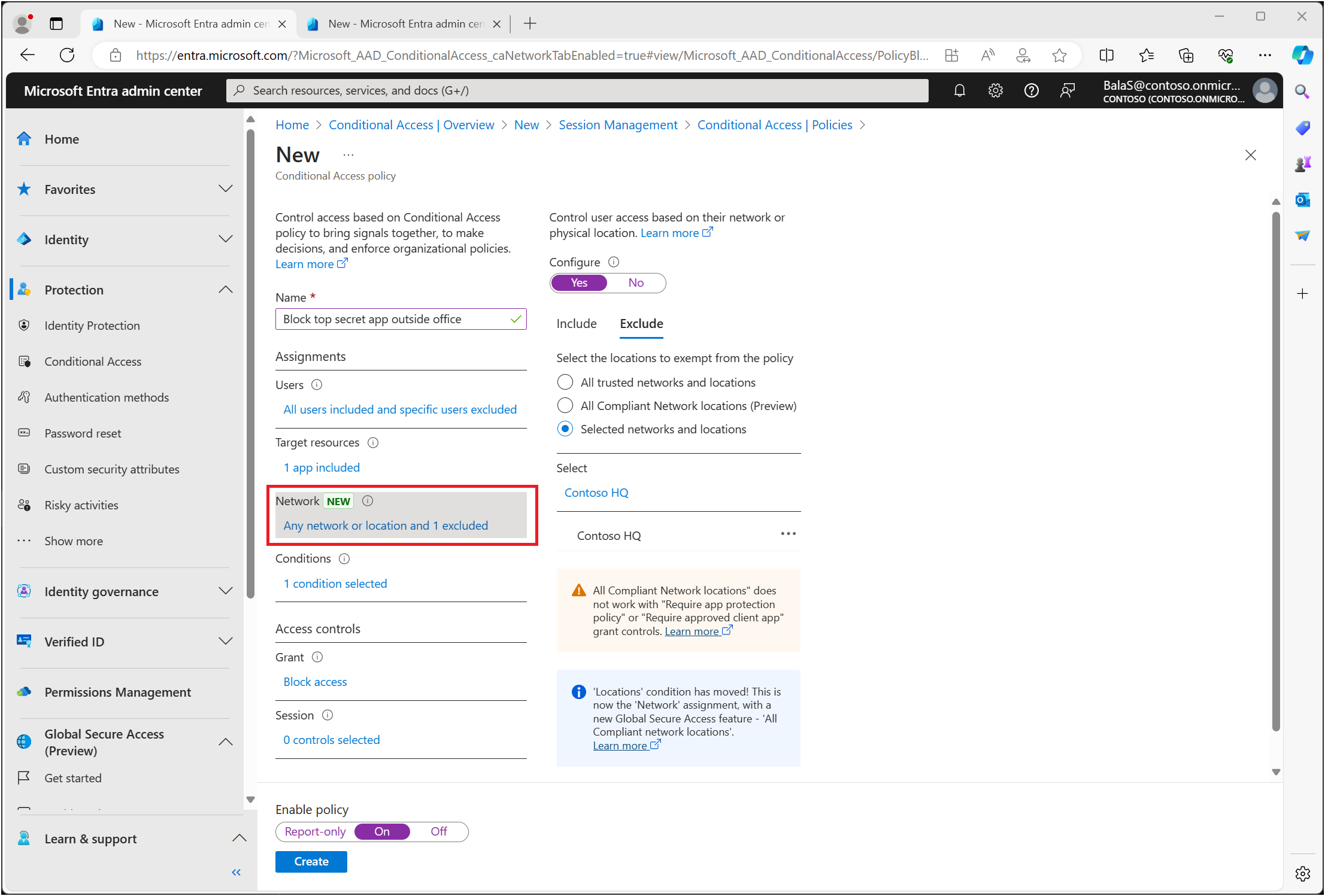Open Contoso HQ ellipsis options
The image size is (1325, 896).
pos(788,534)
